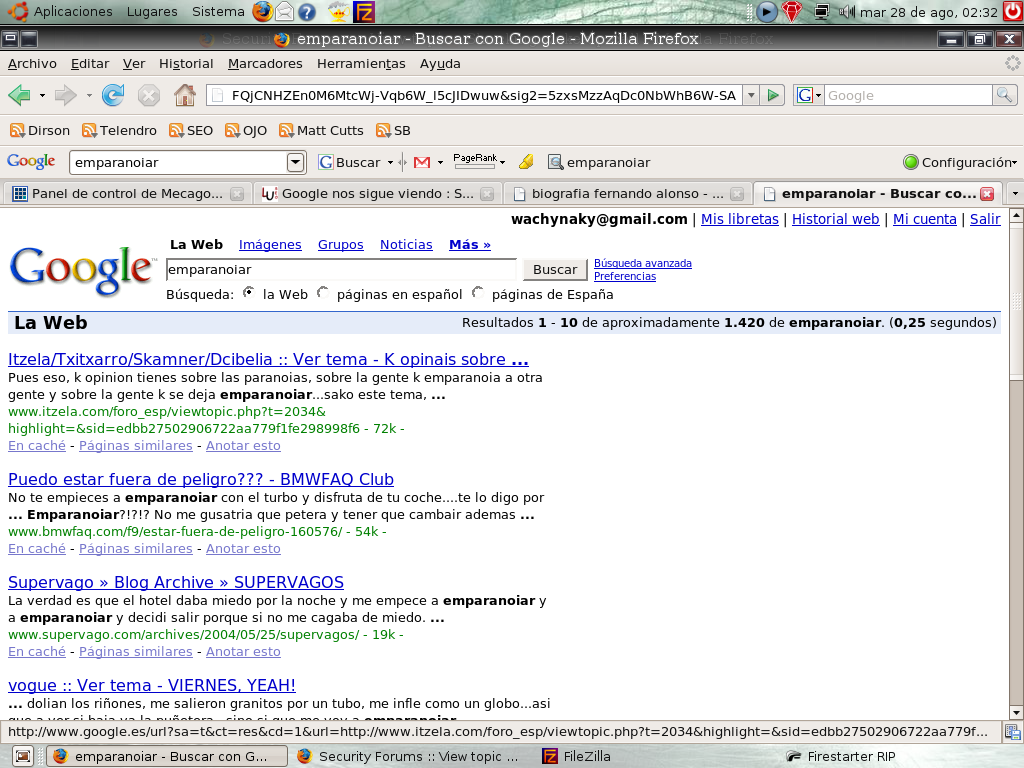This screenshot has height=768, width=1024.
Task: Click the Google homepage logo
Action: tap(82, 269)
